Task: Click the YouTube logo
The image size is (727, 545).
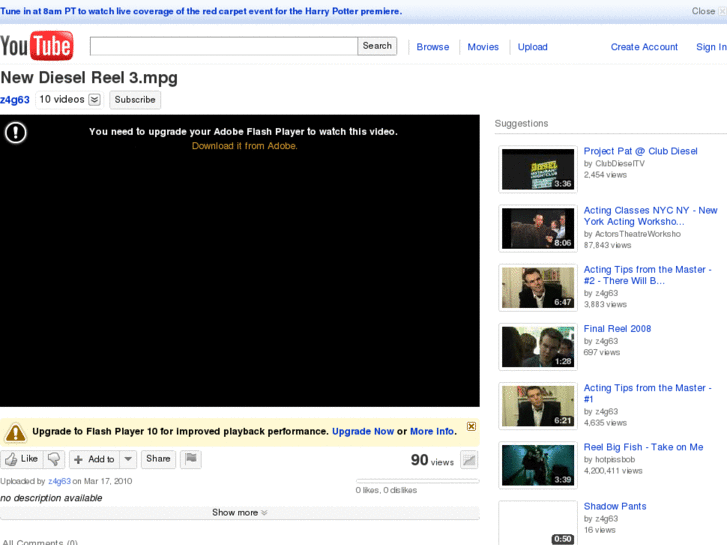Action: [37, 46]
